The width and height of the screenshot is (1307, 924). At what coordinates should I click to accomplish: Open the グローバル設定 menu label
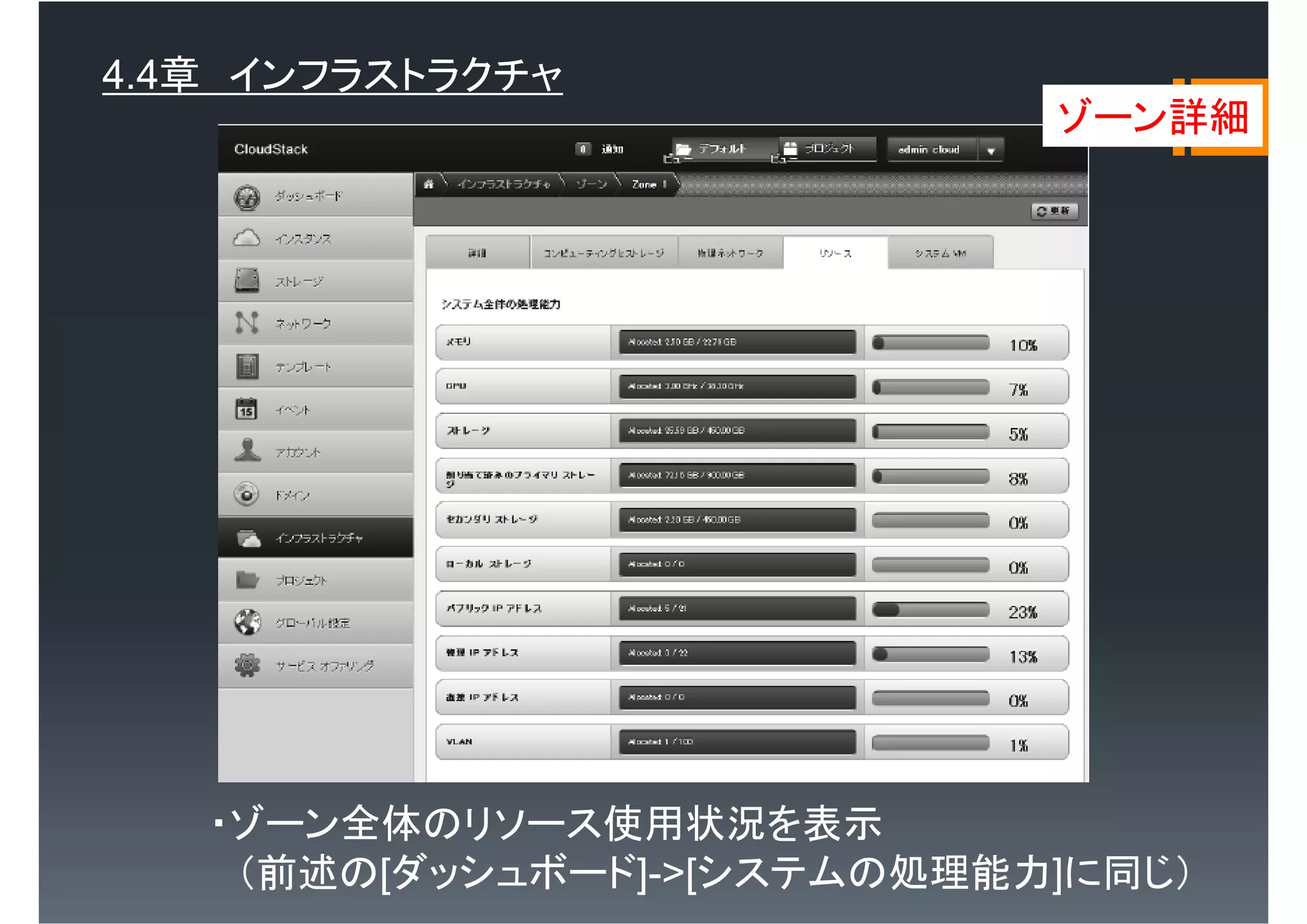pos(313,623)
